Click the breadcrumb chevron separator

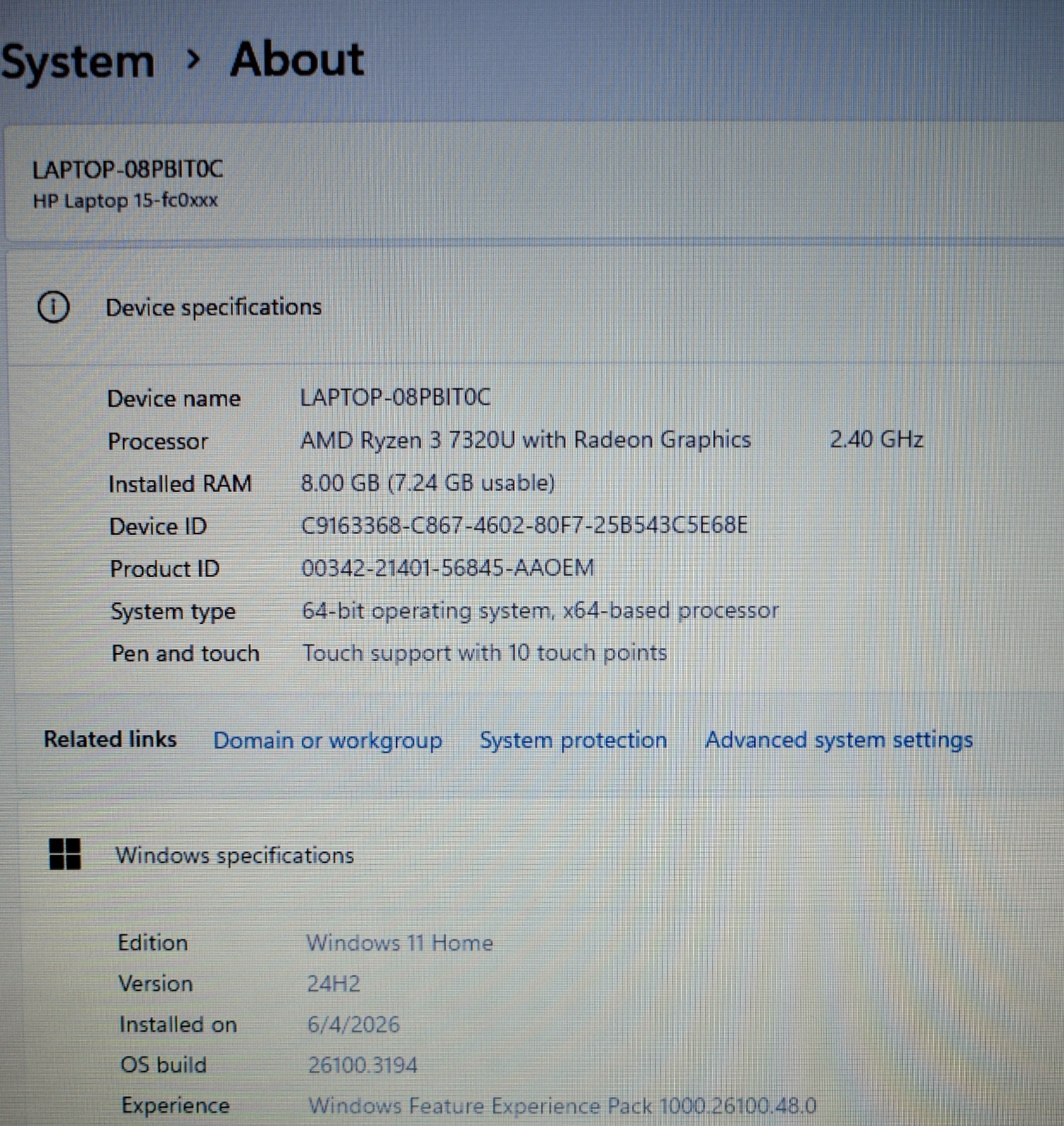[x=193, y=61]
